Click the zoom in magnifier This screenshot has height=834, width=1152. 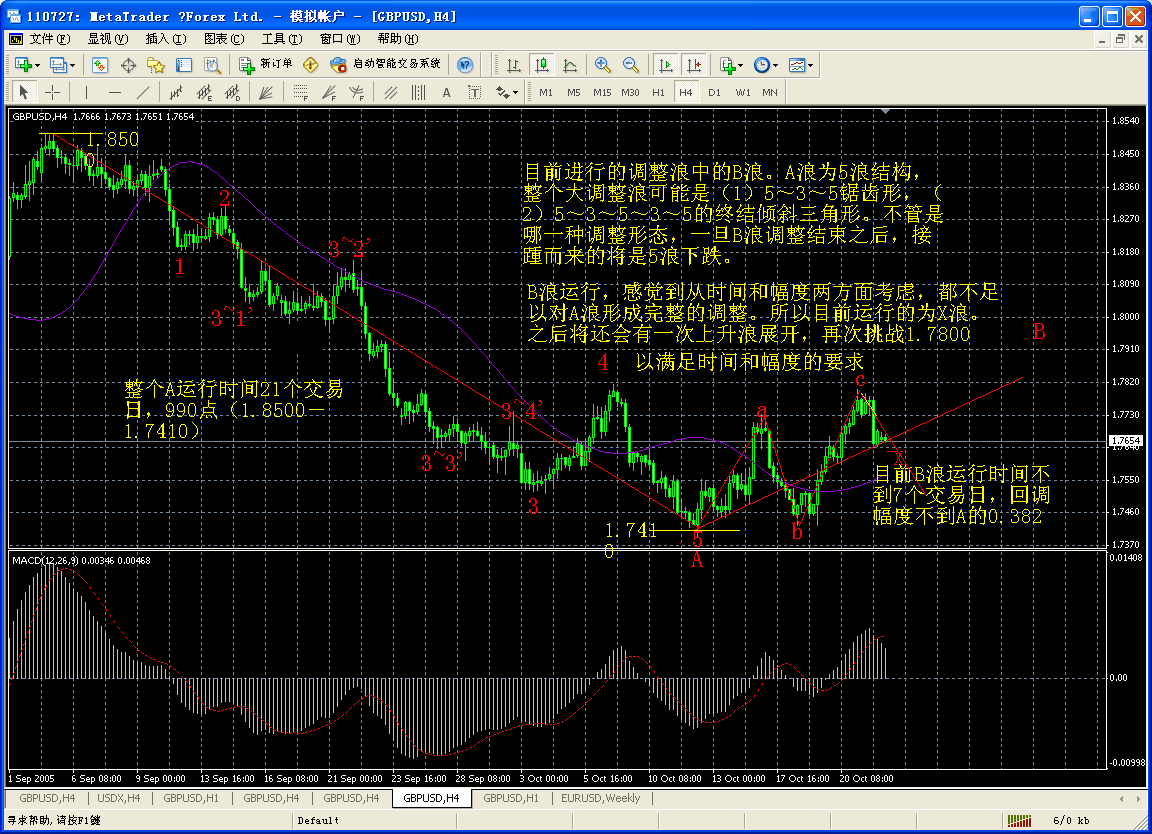click(x=602, y=65)
